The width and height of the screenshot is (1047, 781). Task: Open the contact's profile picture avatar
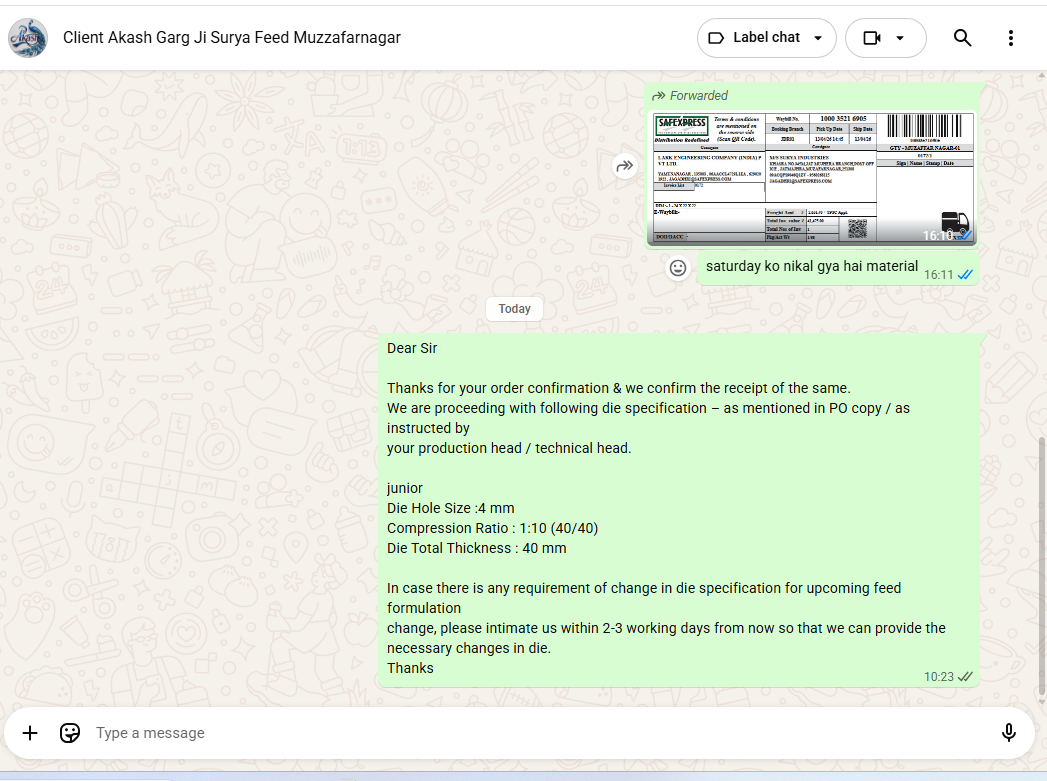(x=27, y=38)
